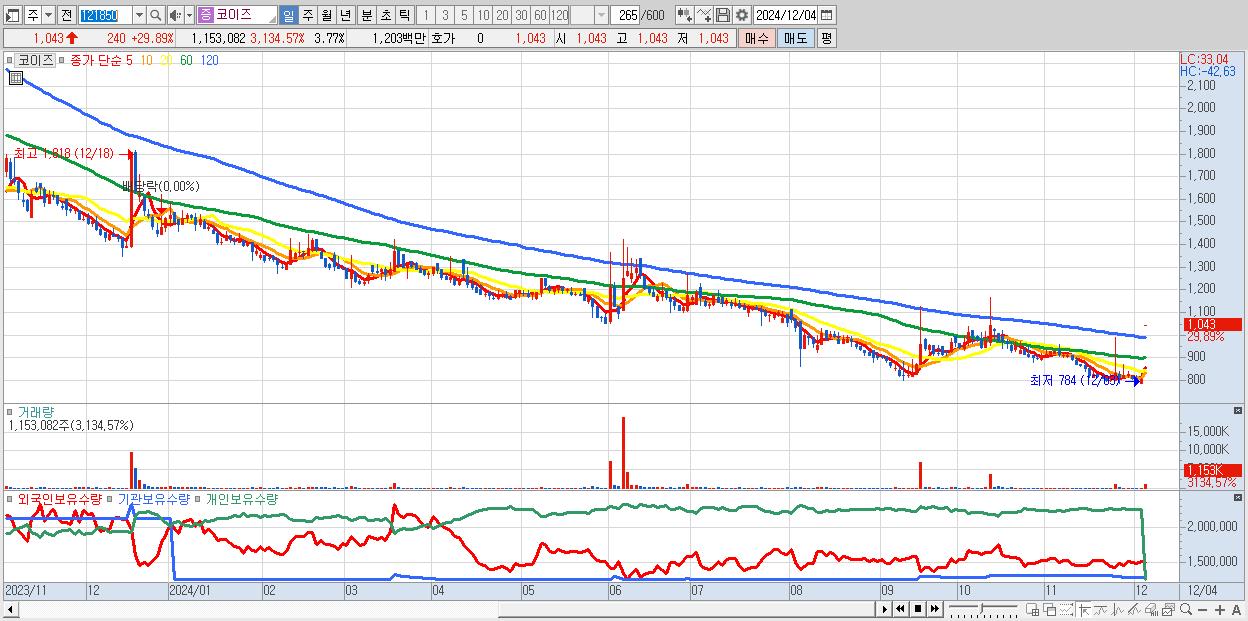Open the stock search magnifier icon
Image resolution: width=1248 pixels, height=621 pixels.
point(156,15)
